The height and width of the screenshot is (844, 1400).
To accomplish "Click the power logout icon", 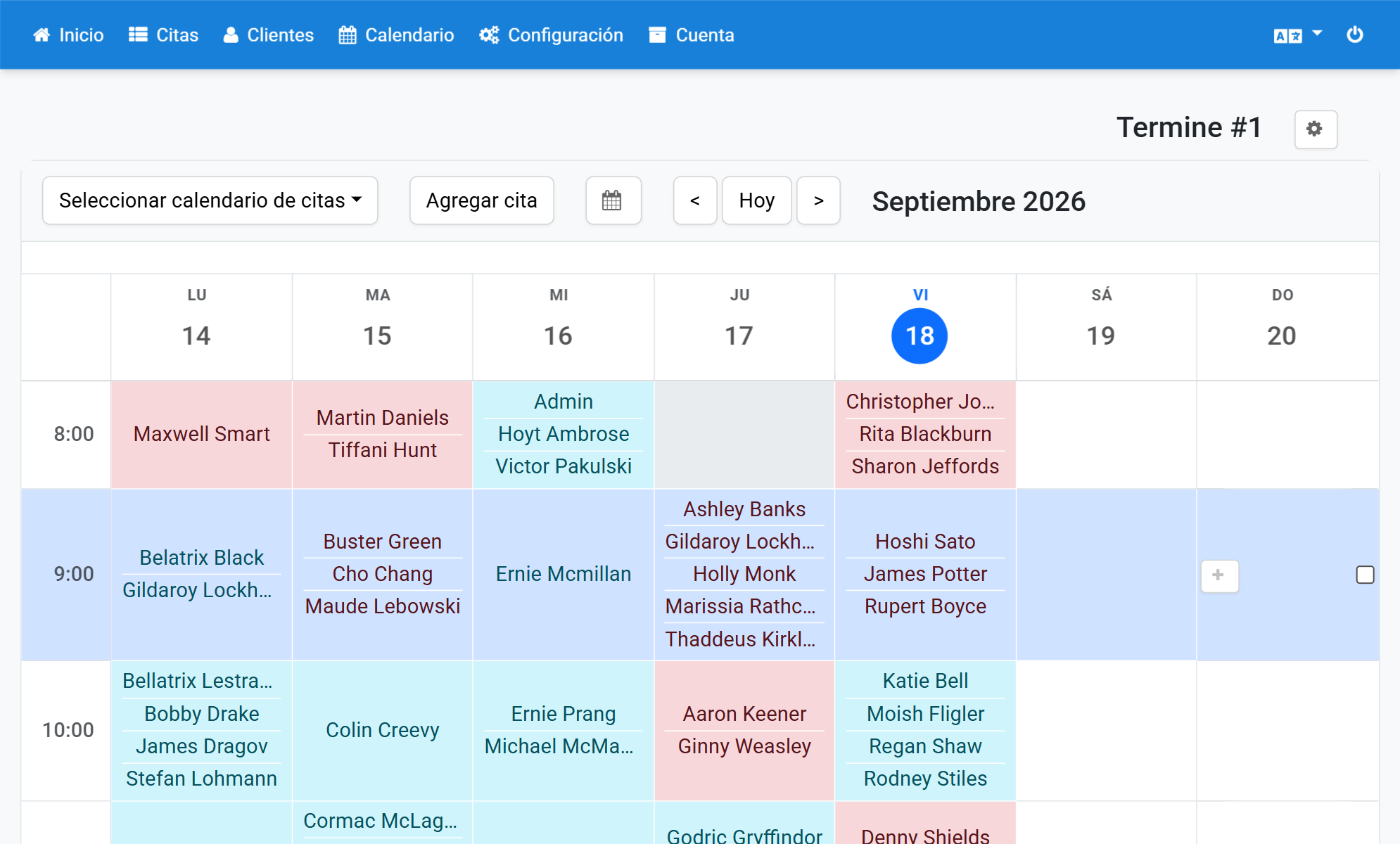I will [x=1355, y=34].
